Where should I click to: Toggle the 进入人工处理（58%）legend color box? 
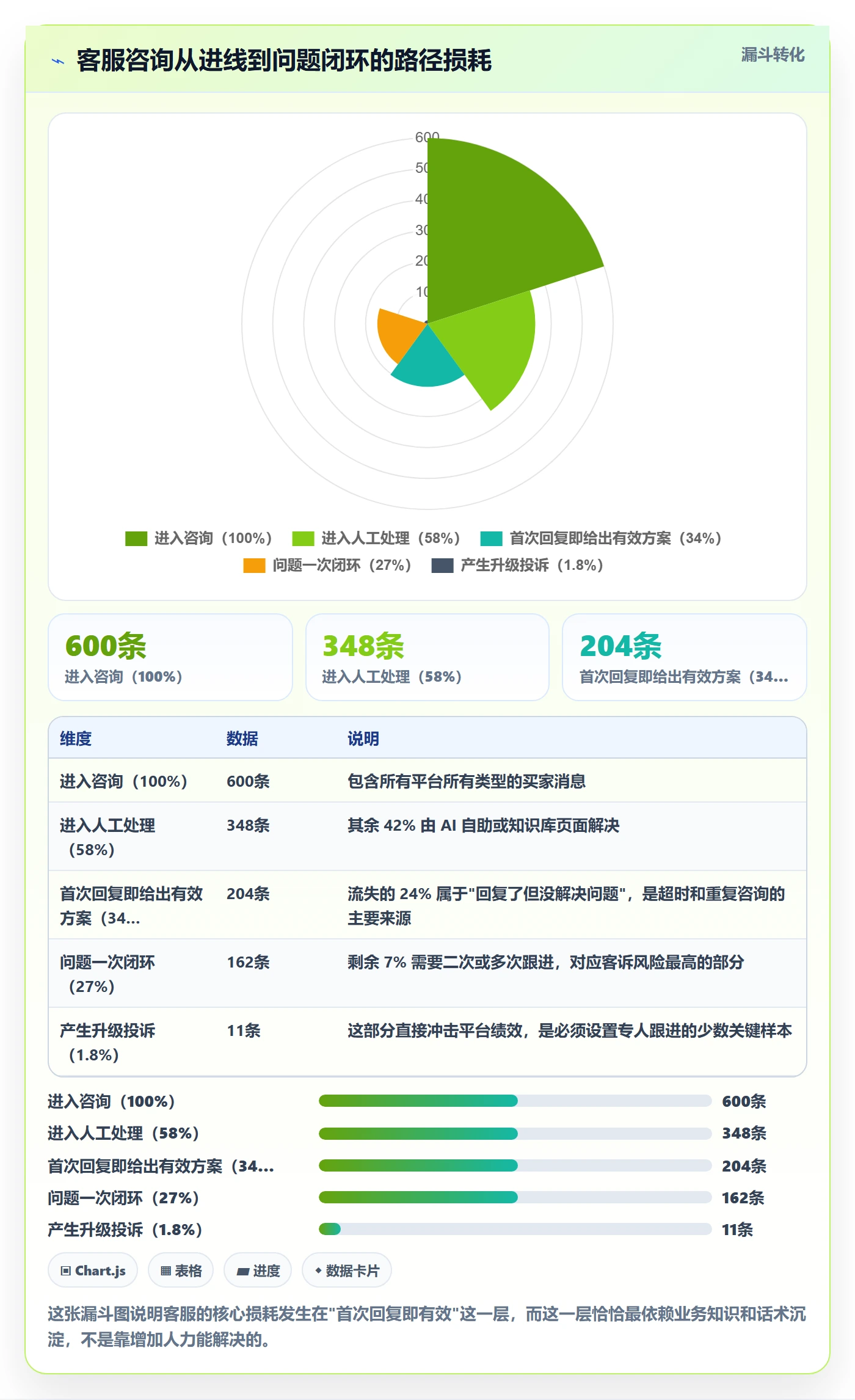click(303, 539)
